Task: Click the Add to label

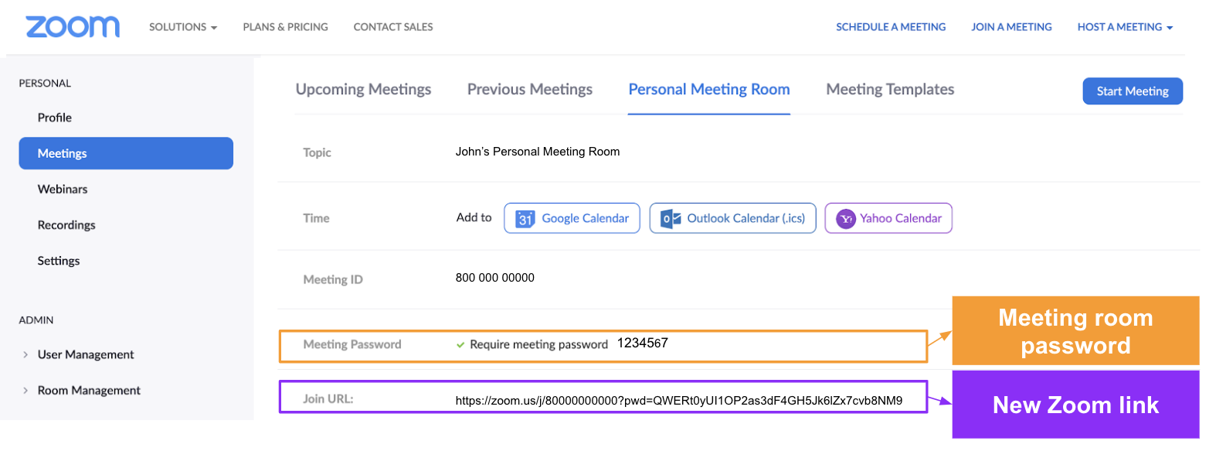Action: pos(474,217)
